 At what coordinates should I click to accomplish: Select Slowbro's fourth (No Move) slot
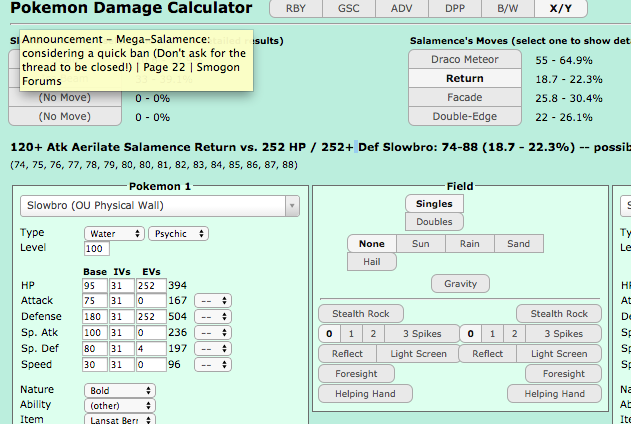coord(65,116)
